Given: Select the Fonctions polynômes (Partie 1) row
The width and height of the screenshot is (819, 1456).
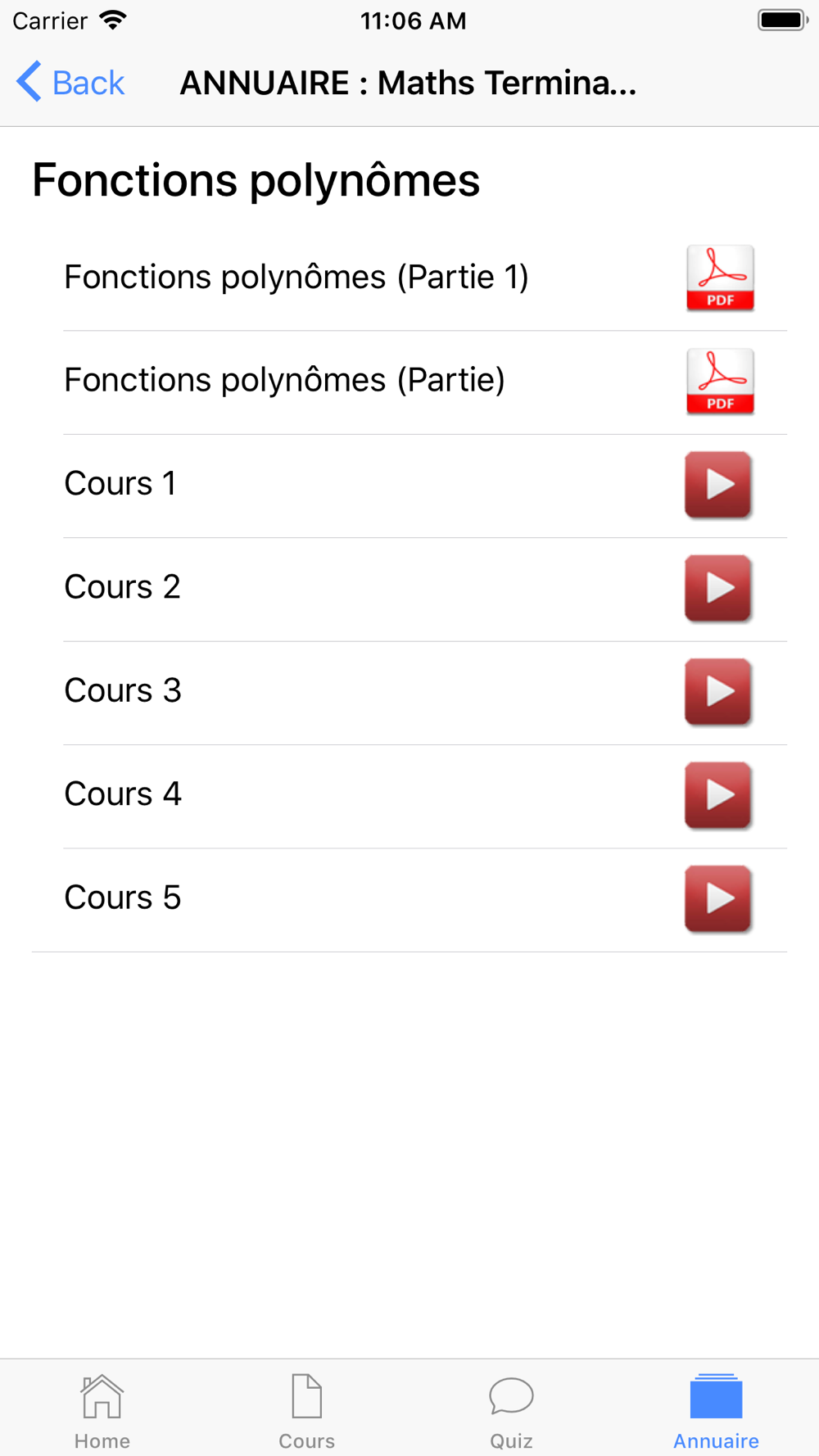Looking at the screenshot, I should (425, 278).
